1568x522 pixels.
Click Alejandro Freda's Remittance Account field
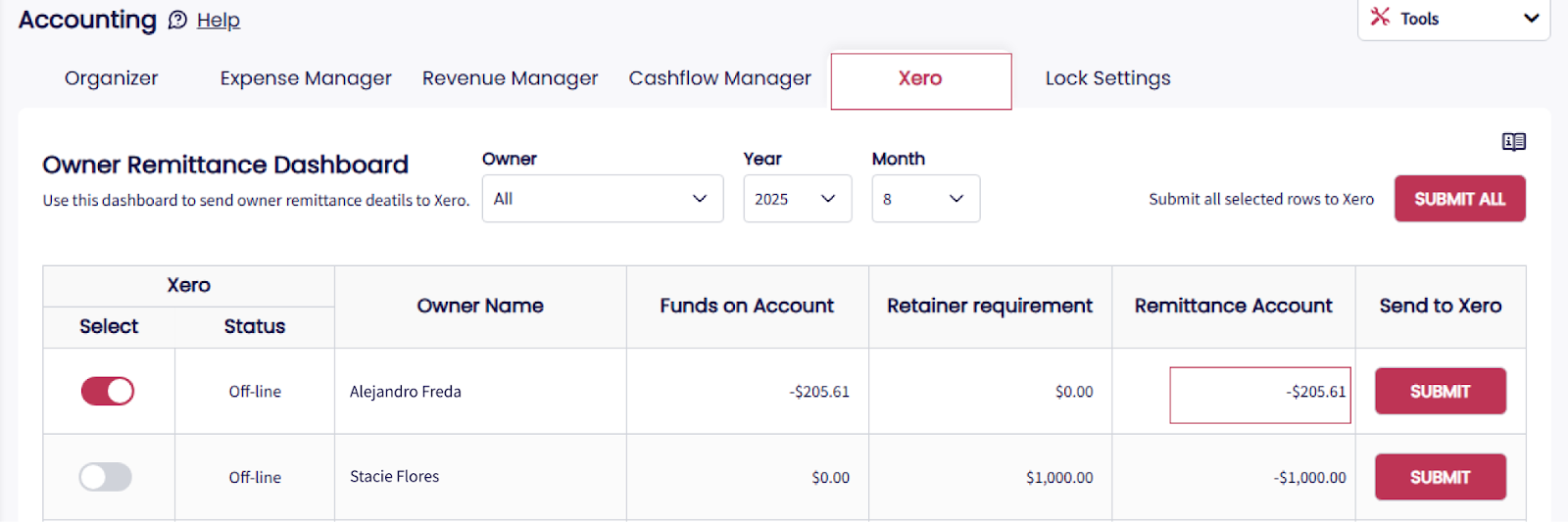point(1259,395)
